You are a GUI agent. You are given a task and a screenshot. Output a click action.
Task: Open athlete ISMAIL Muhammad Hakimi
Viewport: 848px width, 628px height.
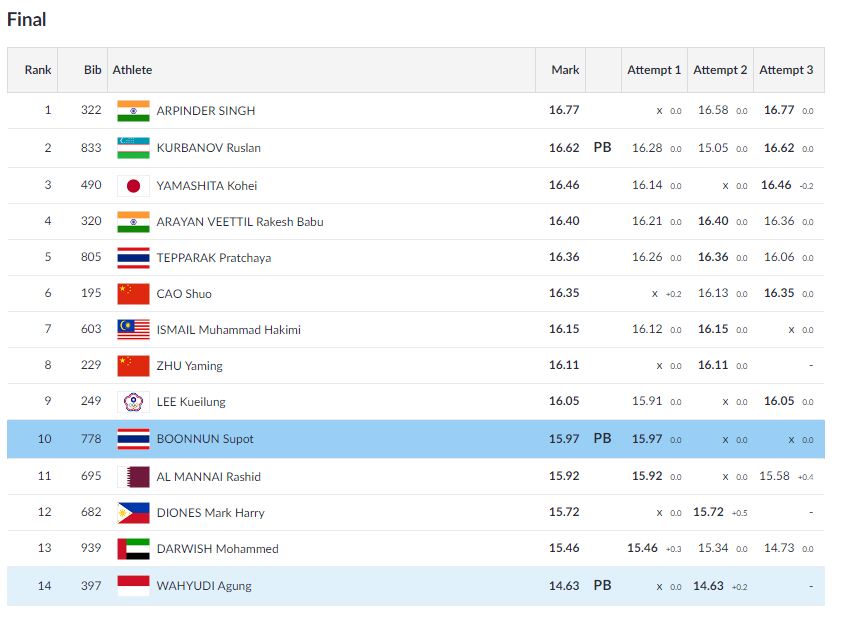[x=228, y=329]
